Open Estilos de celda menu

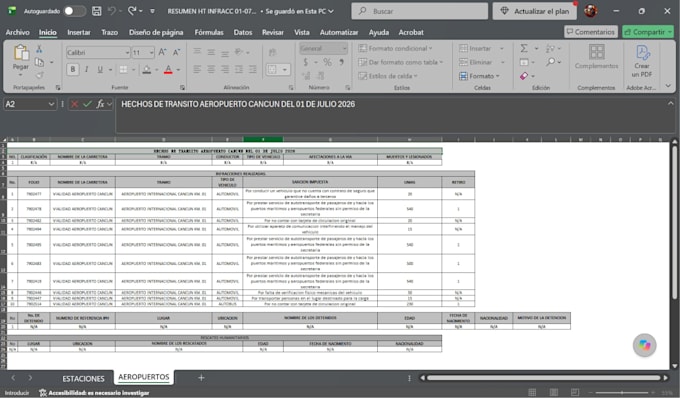(388, 76)
